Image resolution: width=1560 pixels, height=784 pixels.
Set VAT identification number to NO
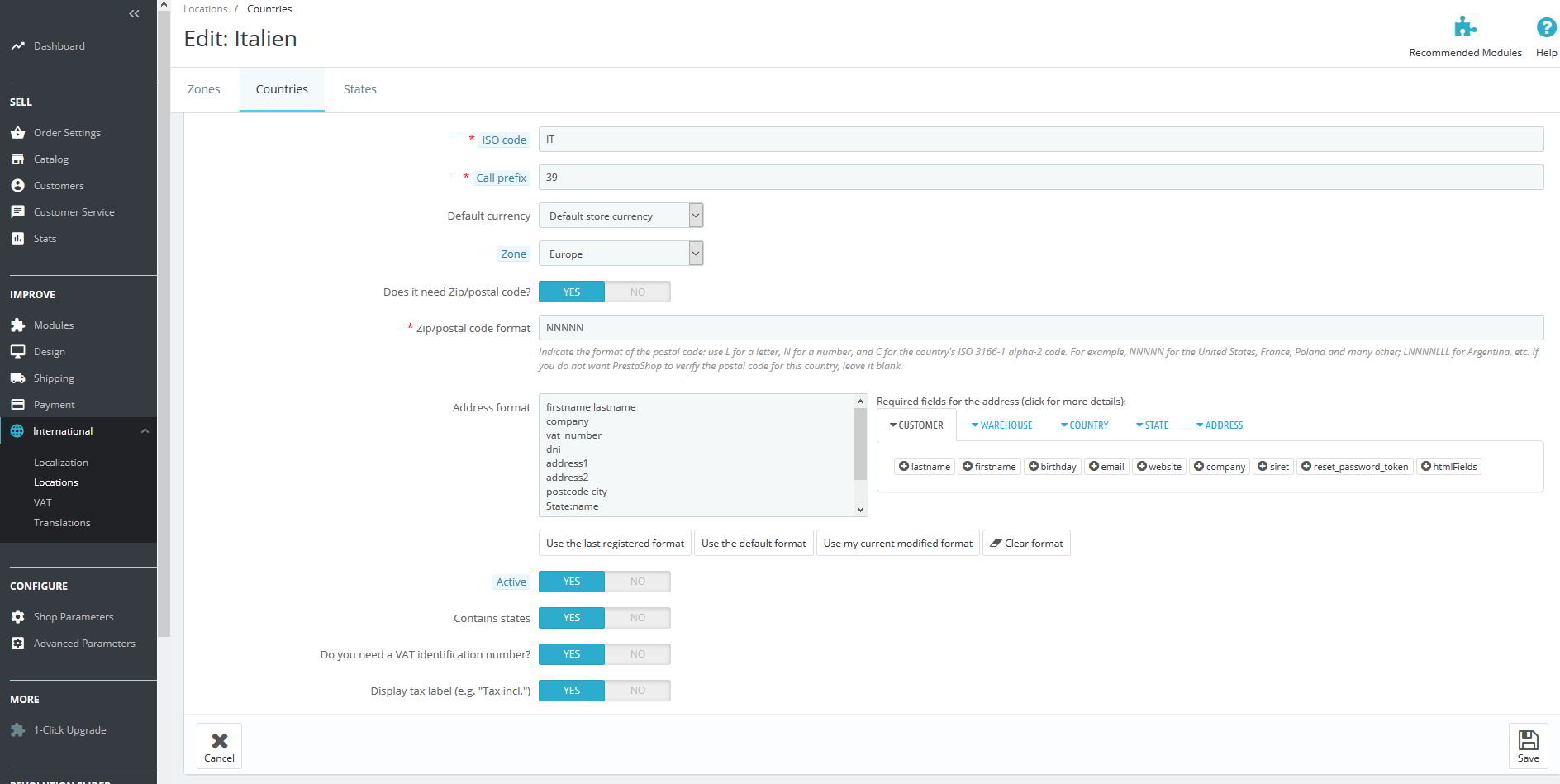click(638, 654)
